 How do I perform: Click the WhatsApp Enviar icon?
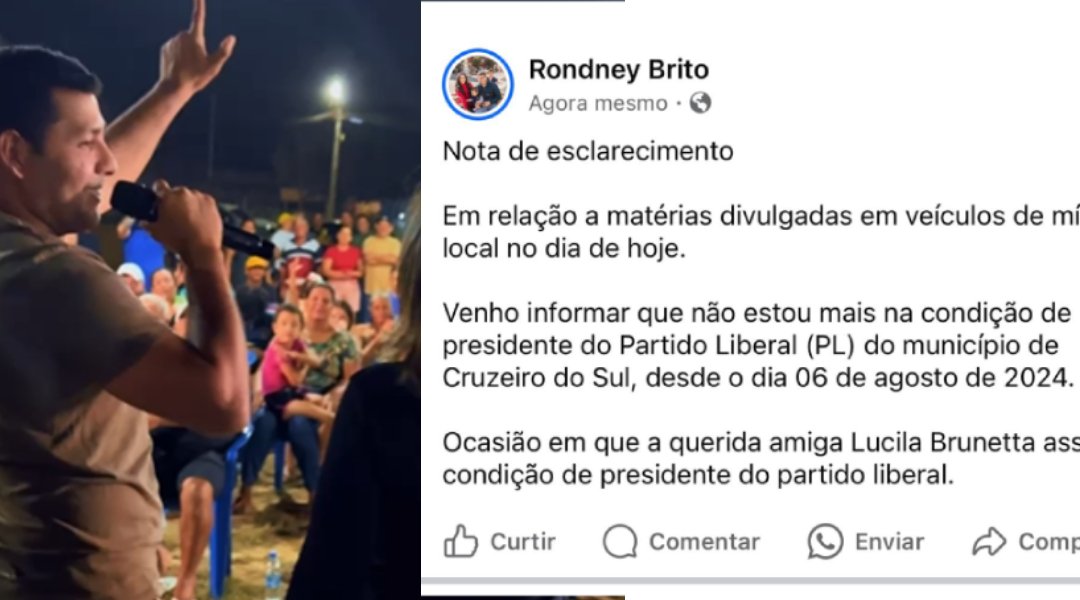point(825,541)
